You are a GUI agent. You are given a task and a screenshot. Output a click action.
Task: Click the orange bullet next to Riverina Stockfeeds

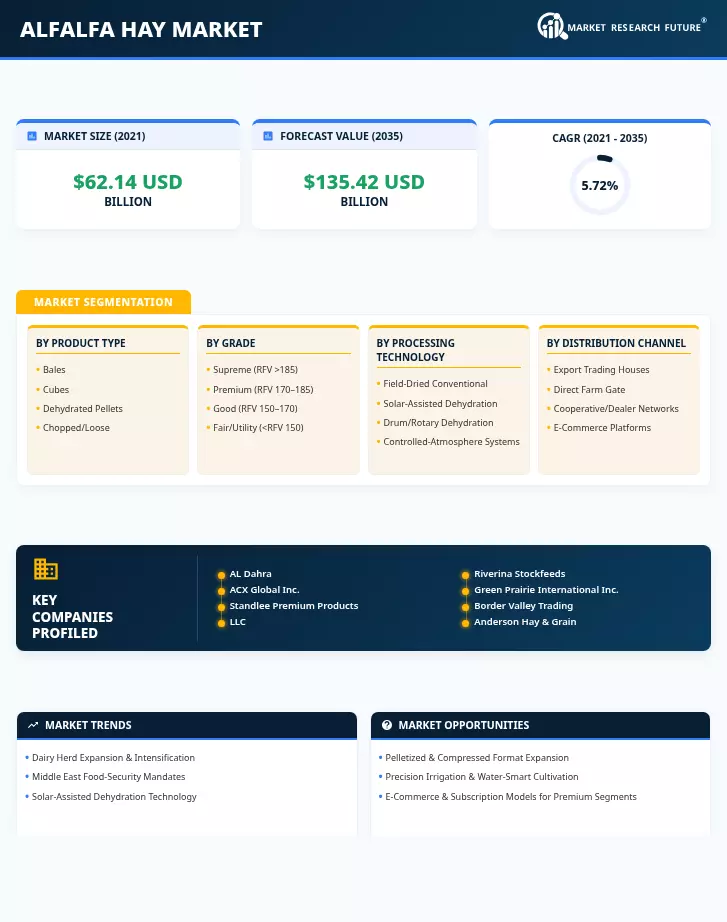[465, 575]
